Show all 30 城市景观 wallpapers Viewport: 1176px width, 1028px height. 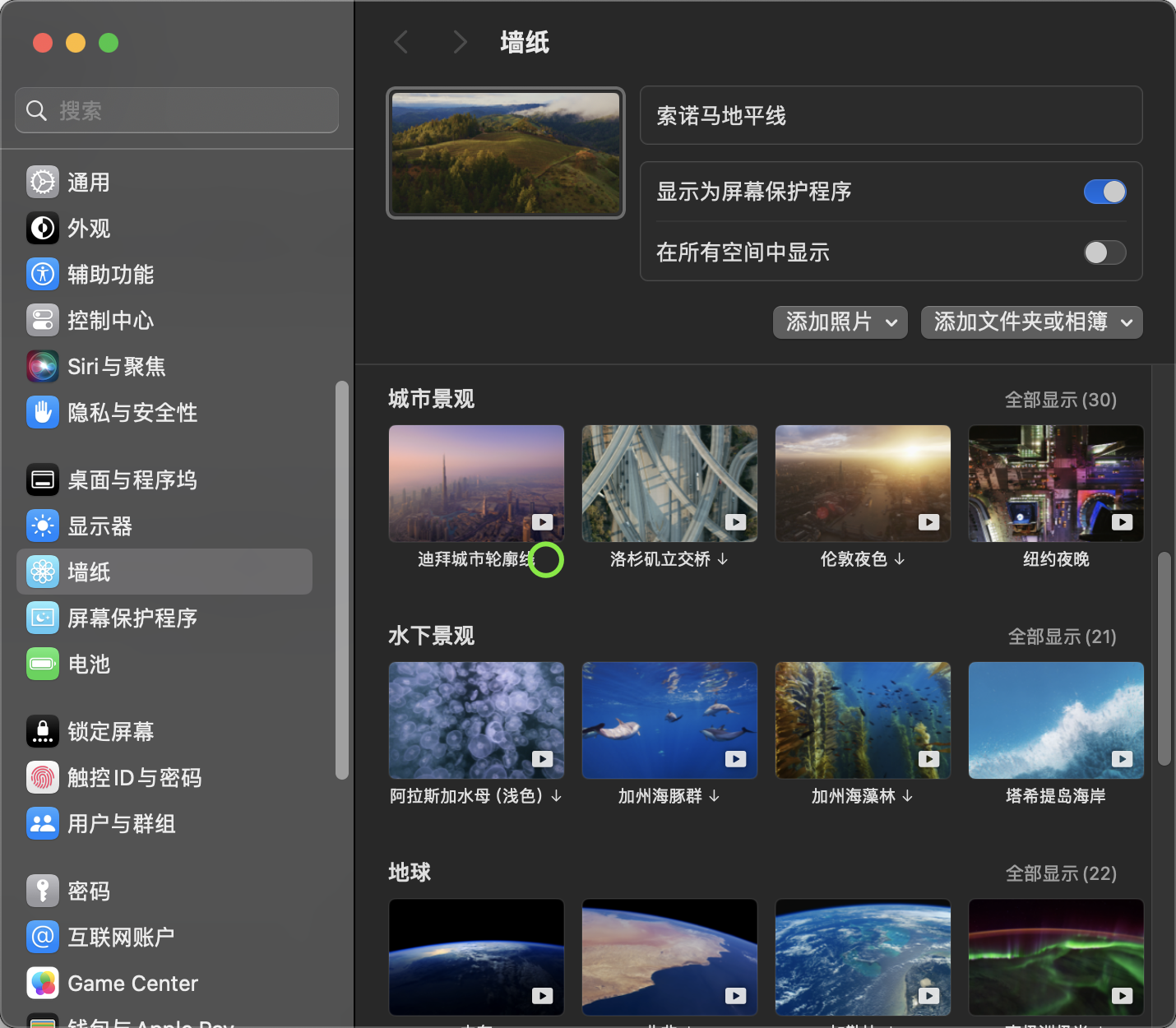tap(1060, 400)
